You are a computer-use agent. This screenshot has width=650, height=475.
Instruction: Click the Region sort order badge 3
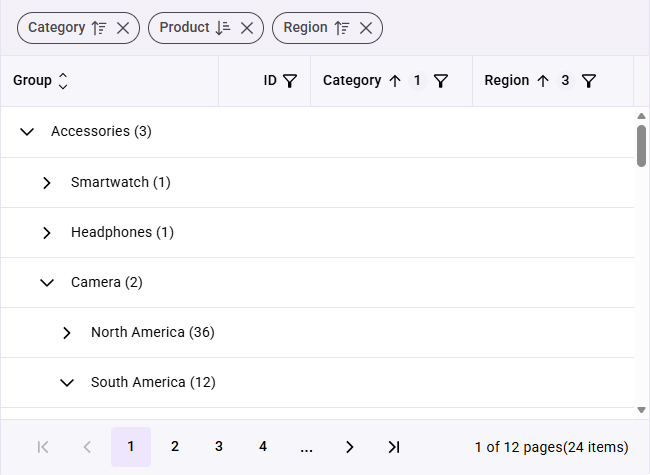tap(565, 80)
